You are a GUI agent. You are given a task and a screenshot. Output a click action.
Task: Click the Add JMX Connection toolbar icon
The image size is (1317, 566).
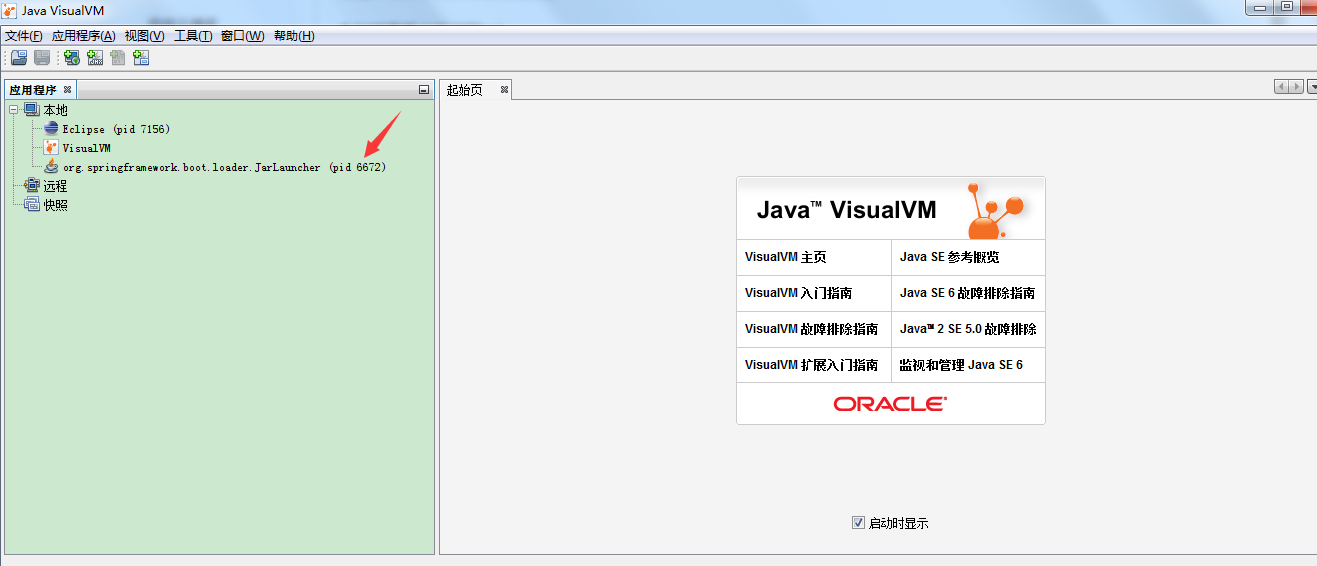pyautogui.click(x=95, y=58)
